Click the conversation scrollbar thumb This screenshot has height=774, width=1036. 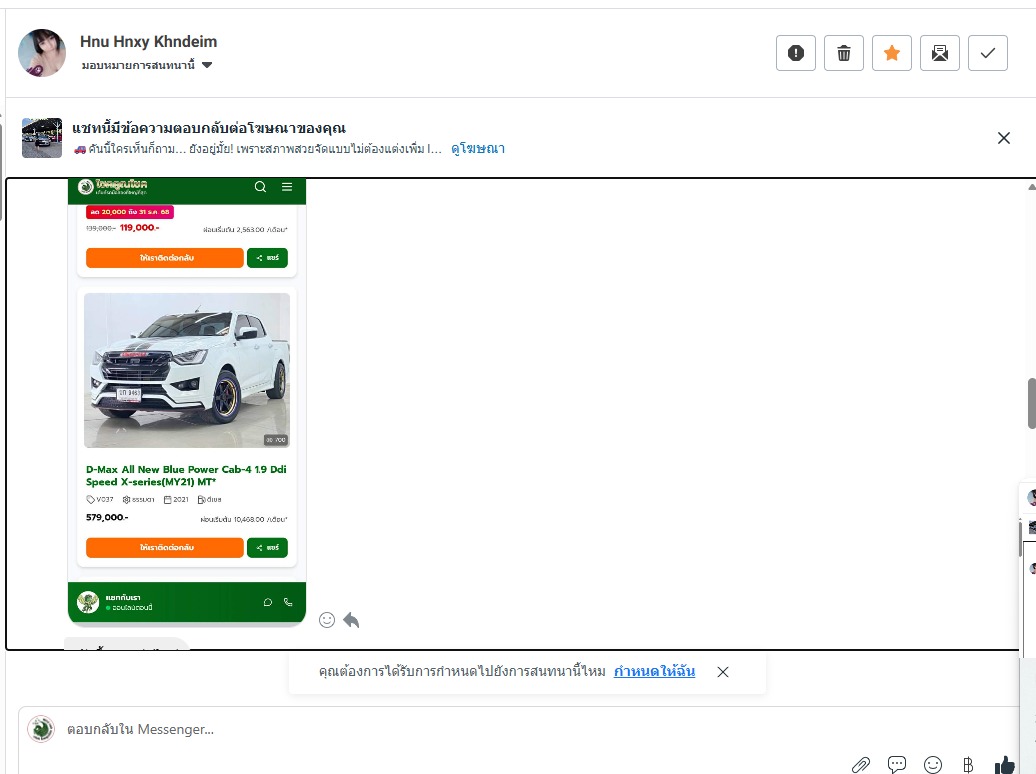click(x=1031, y=404)
